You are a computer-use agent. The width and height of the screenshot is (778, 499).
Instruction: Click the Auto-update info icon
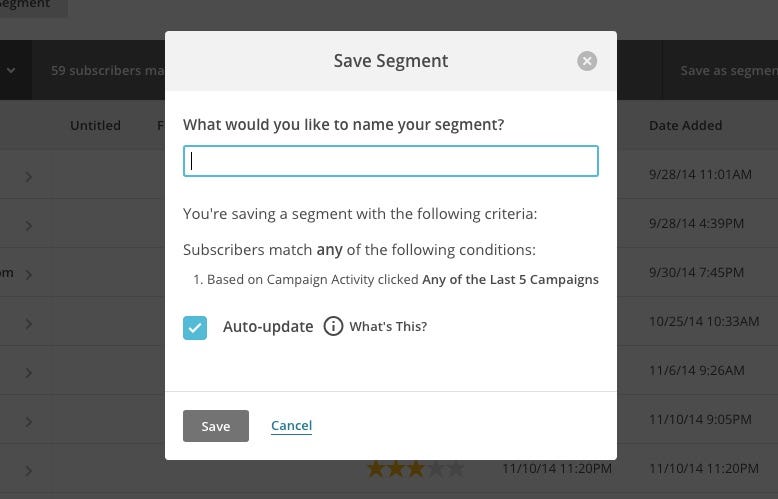333,327
